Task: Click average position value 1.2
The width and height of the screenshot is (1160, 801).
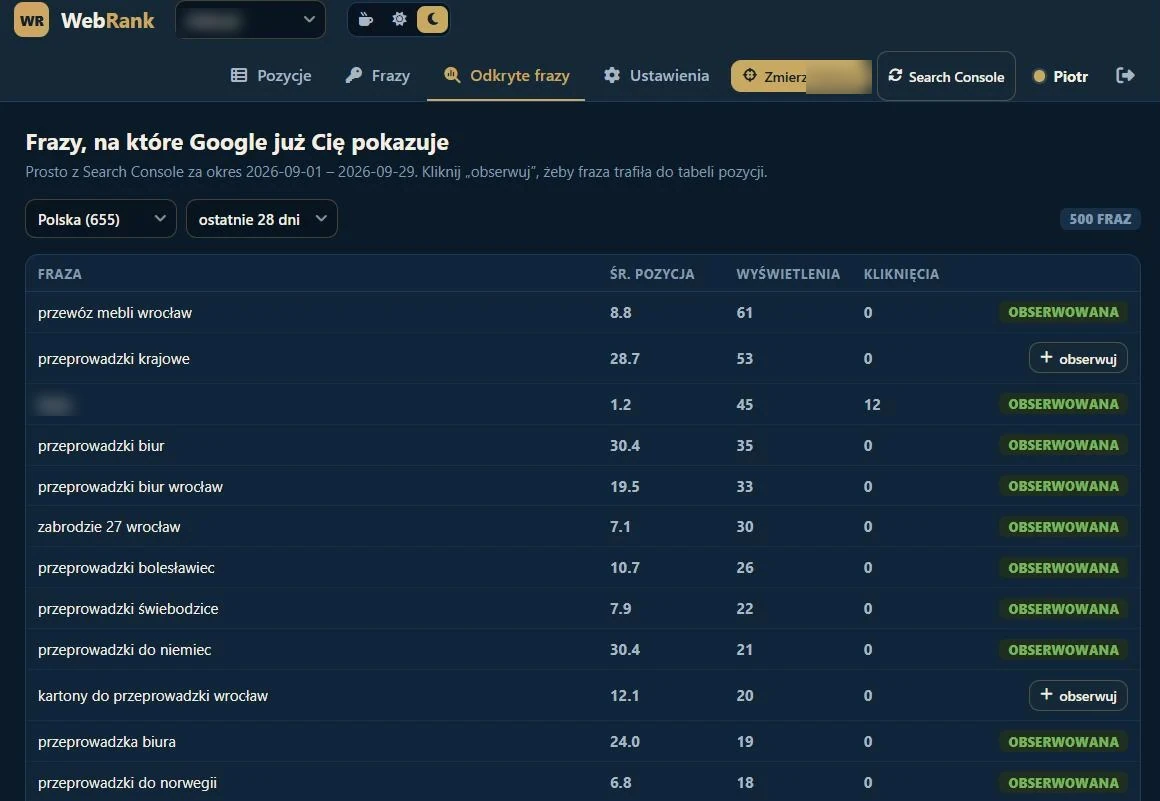Action: click(621, 405)
